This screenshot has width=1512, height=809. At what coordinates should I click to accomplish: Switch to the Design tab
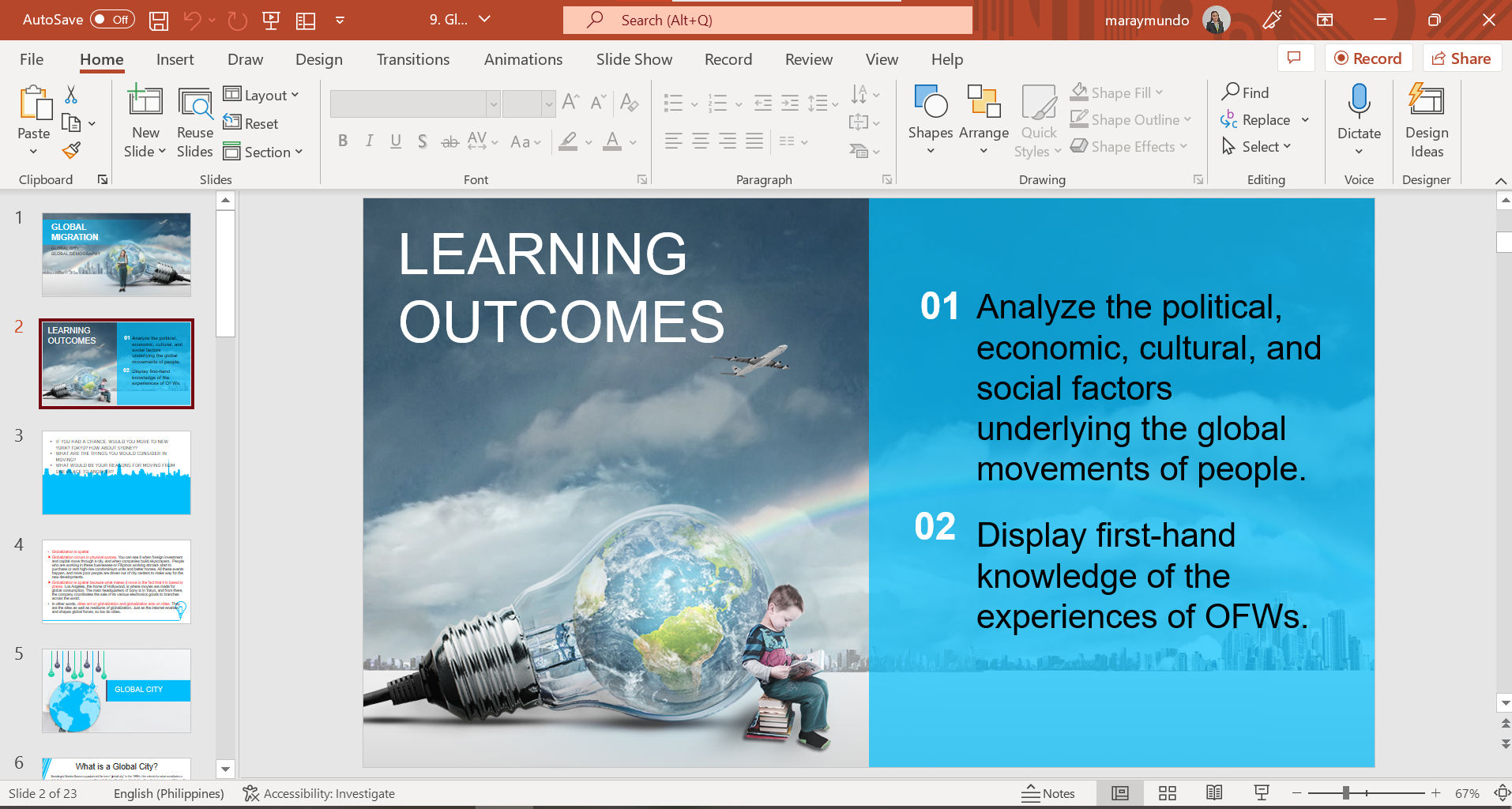point(318,59)
